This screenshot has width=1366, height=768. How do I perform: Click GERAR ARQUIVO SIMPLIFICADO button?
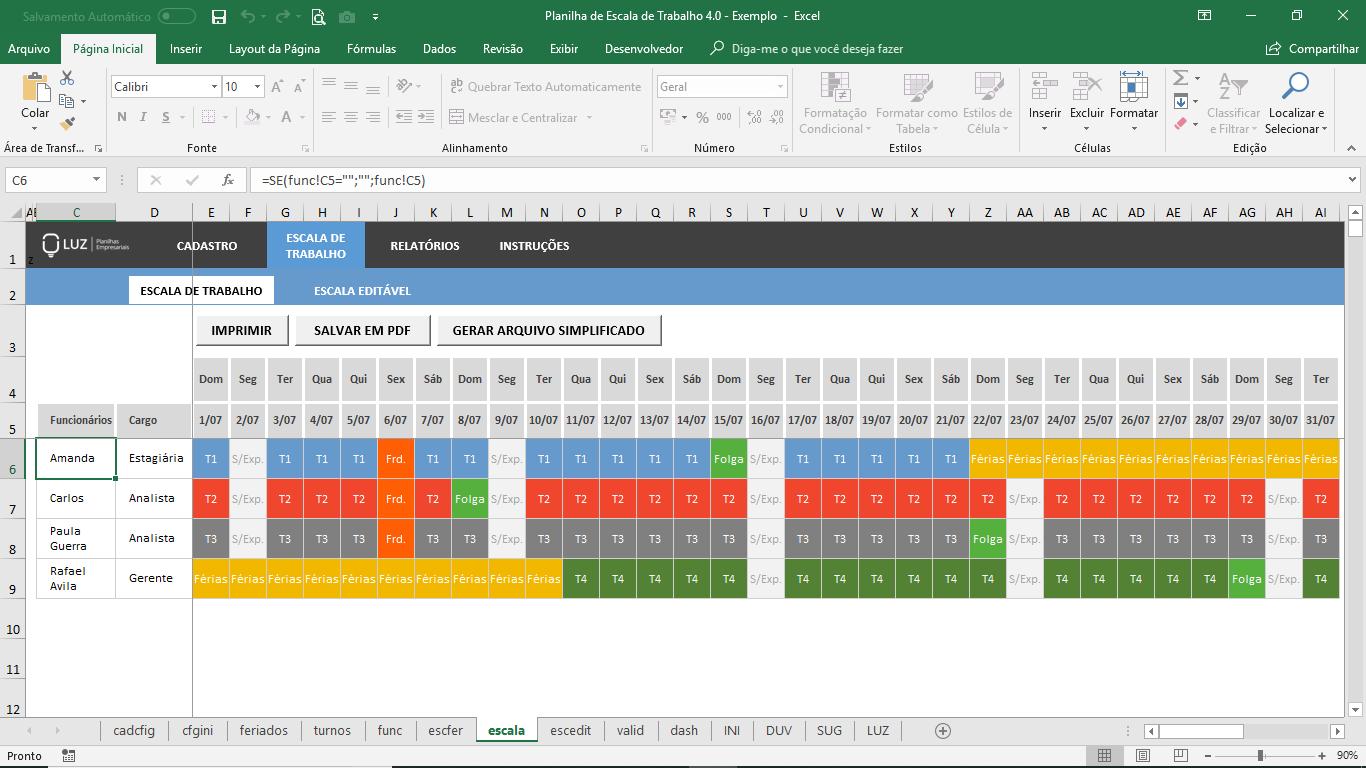(x=549, y=330)
